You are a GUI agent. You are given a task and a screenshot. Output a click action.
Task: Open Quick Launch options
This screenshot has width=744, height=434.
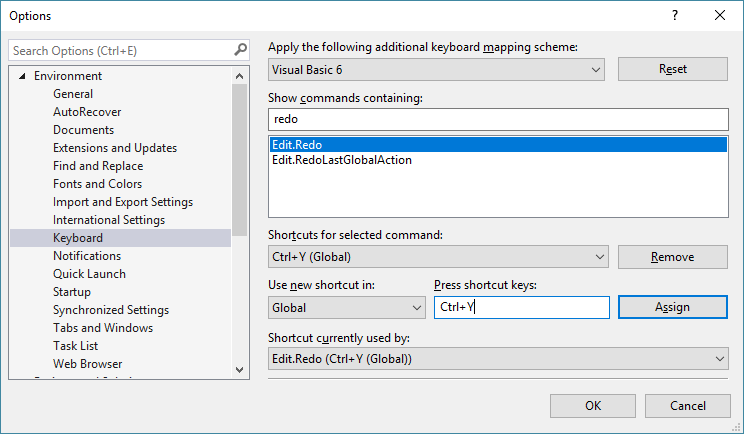89,274
